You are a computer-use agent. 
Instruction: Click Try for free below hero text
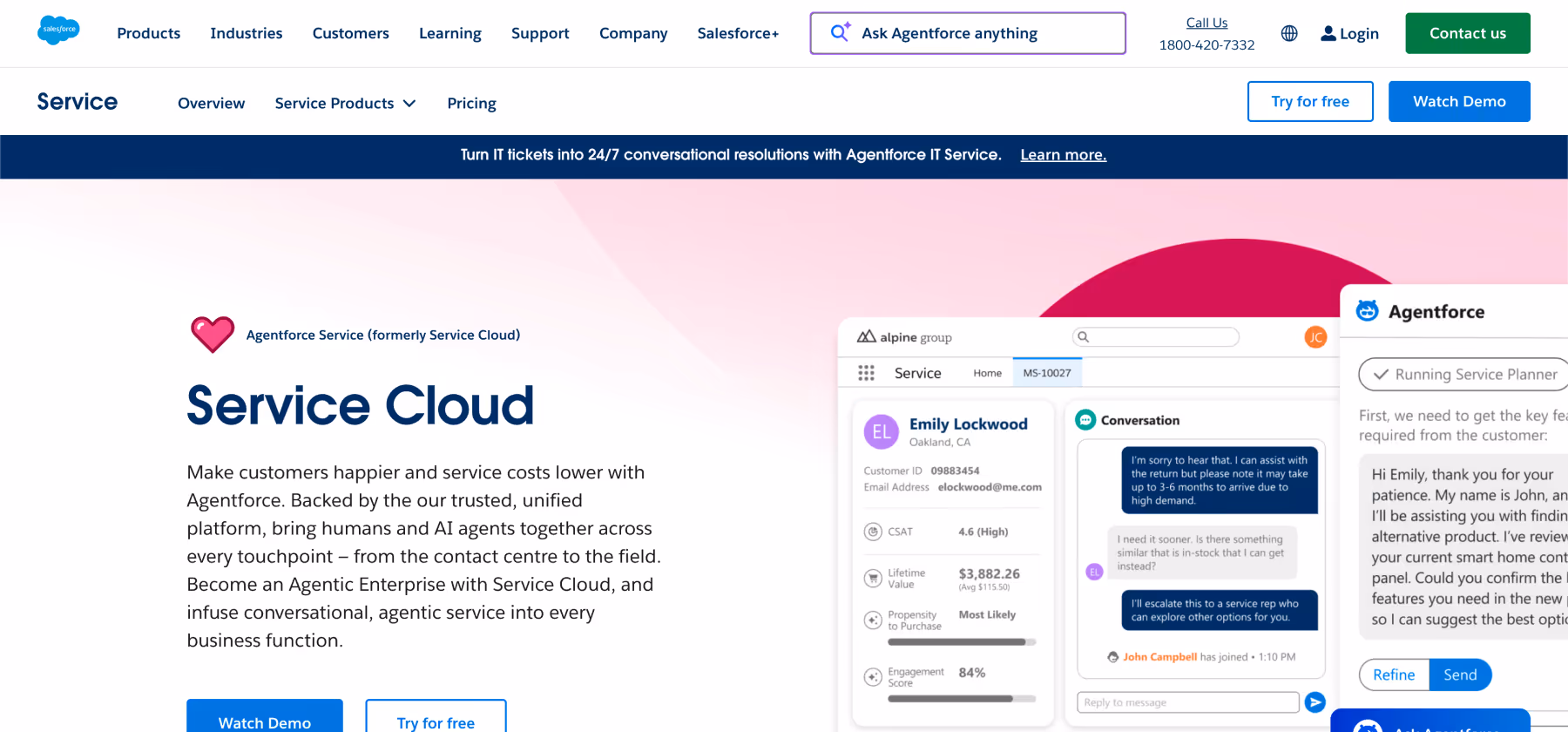(436, 716)
